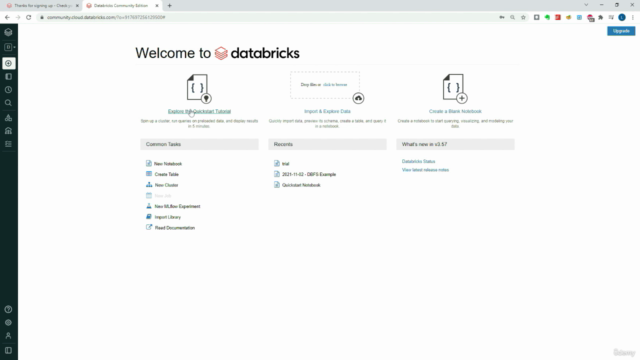
Task: Click the Databricks logo in sidebar
Action: [x=8, y=32]
